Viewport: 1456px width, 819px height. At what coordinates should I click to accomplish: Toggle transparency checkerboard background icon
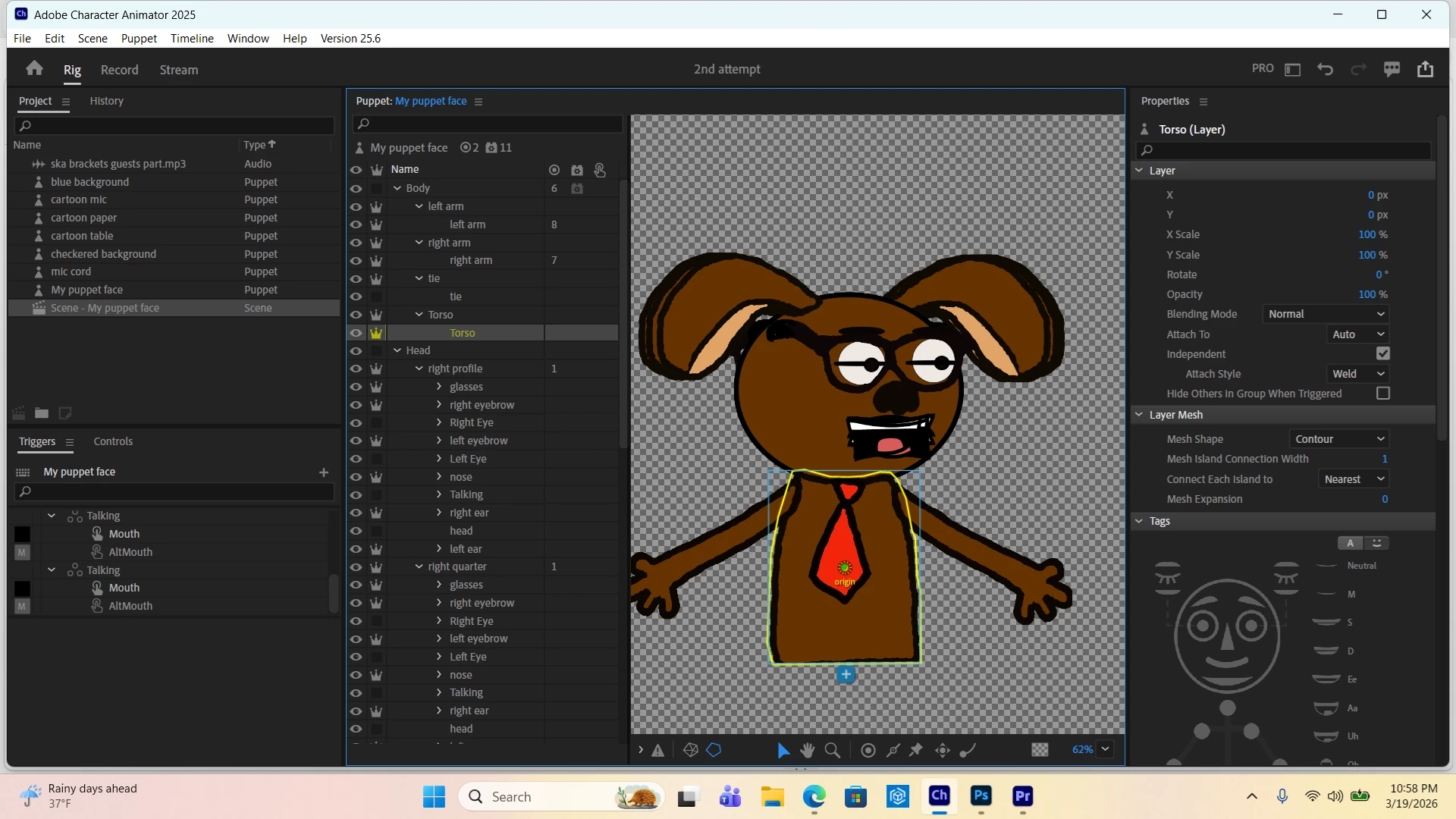click(1040, 750)
